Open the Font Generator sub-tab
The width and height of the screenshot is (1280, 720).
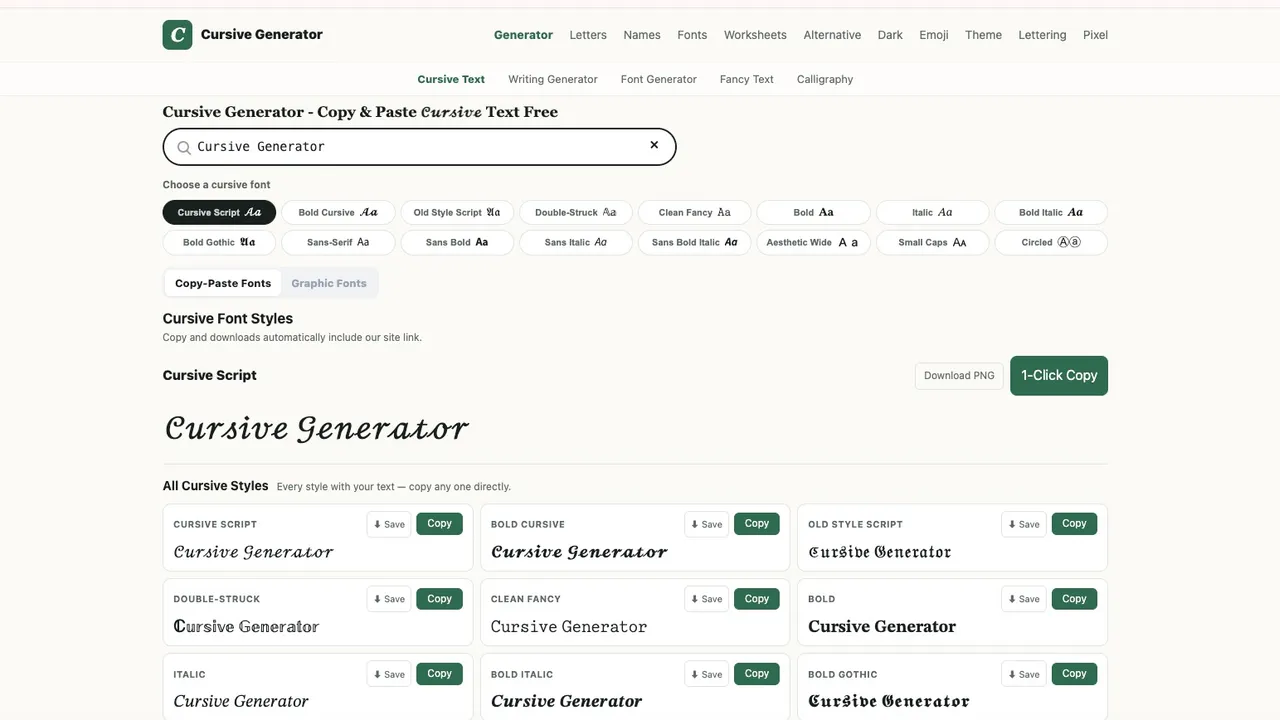coord(659,79)
